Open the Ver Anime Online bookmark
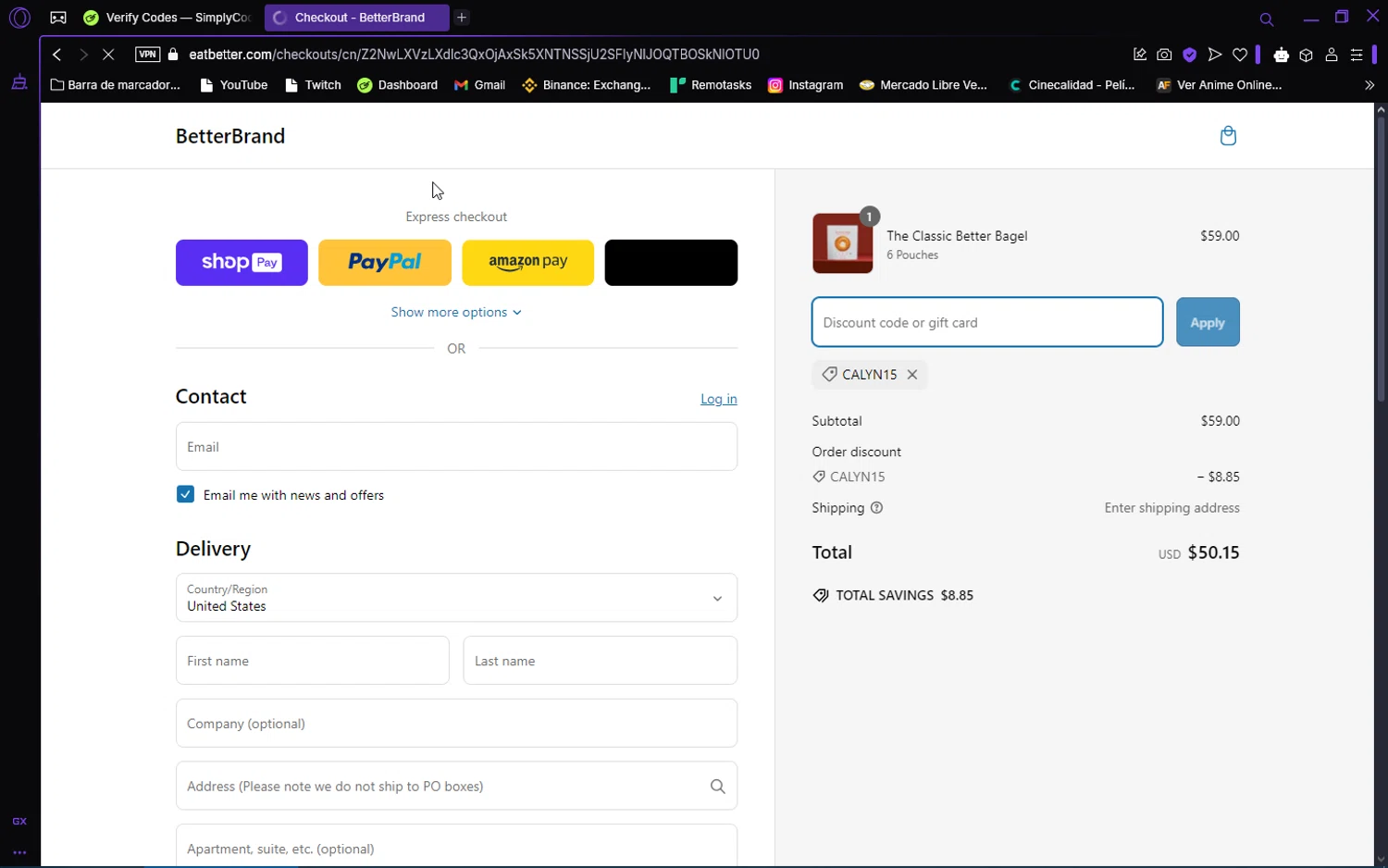Viewport: 1388px width, 868px height. tap(1220, 85)
